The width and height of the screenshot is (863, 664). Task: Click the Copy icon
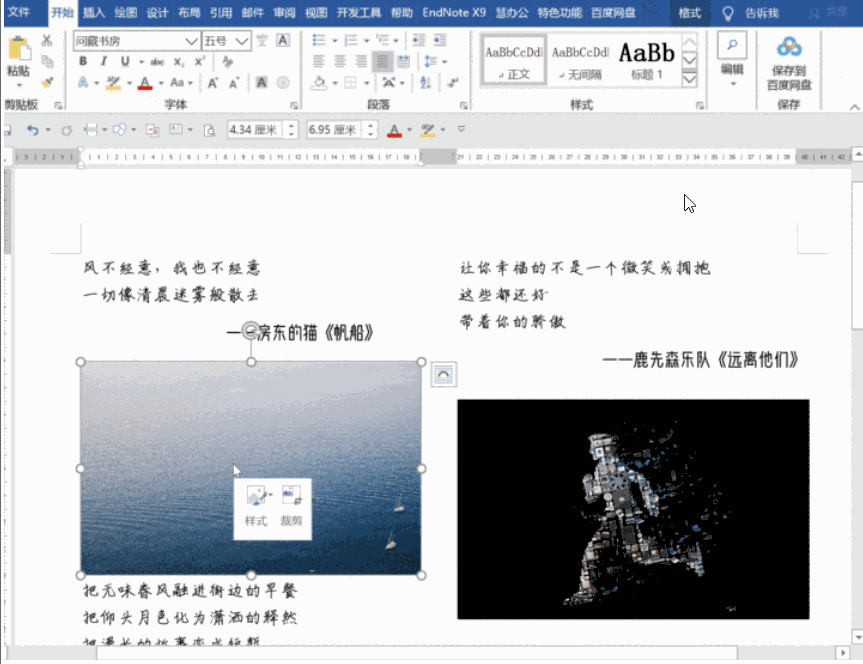click(x=47, y=61)
